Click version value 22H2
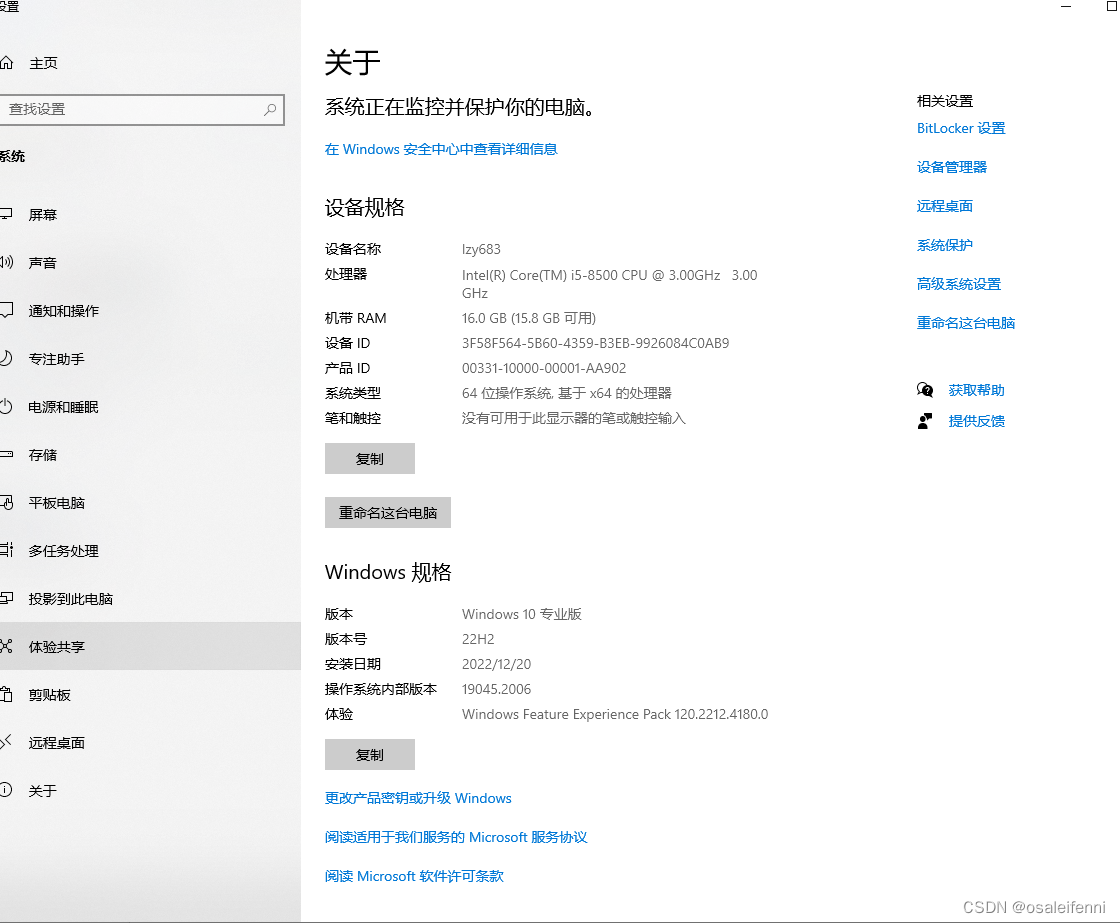 pos(478,639)
